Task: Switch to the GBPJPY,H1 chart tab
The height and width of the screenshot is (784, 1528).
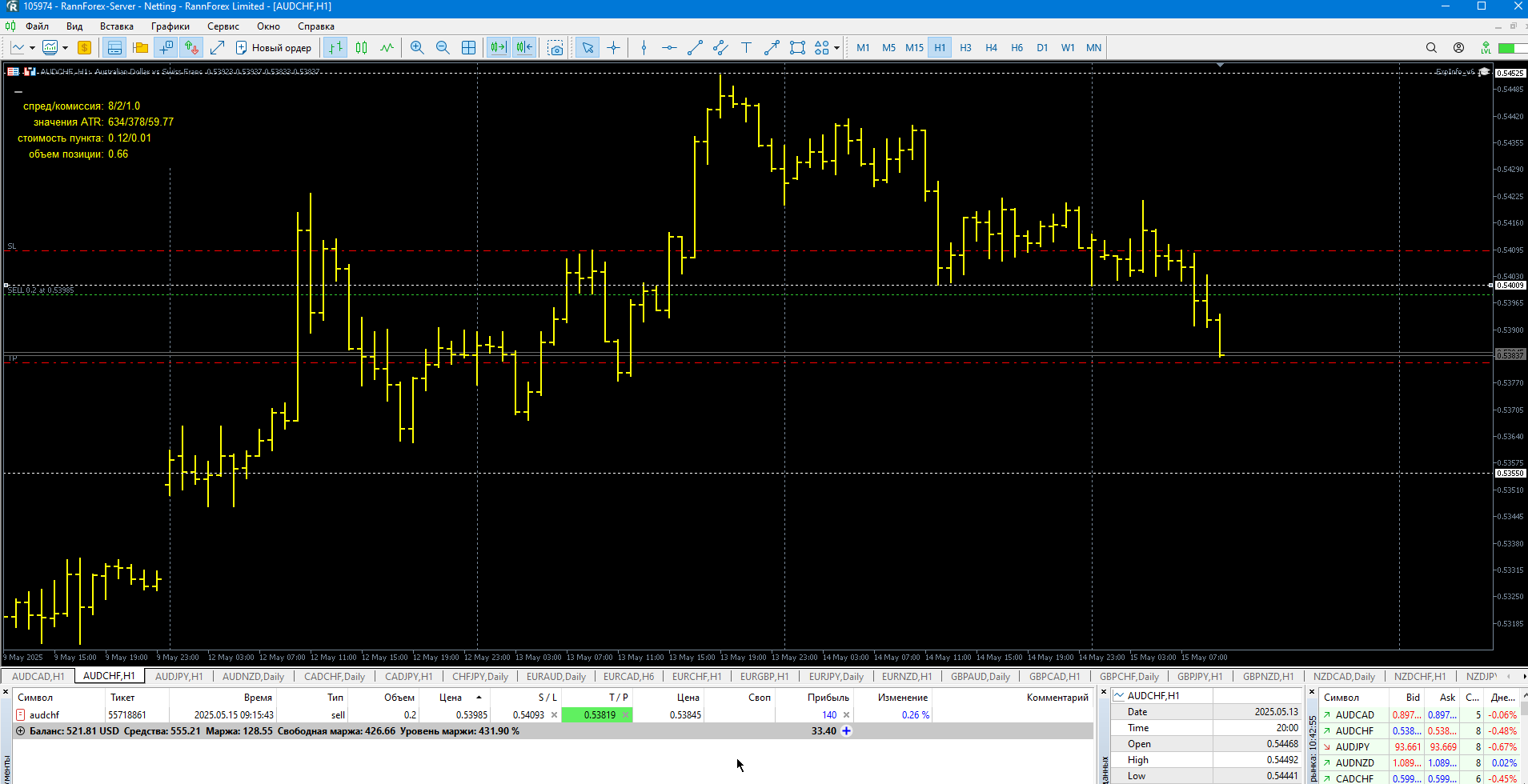Action: pos(1200,677)
